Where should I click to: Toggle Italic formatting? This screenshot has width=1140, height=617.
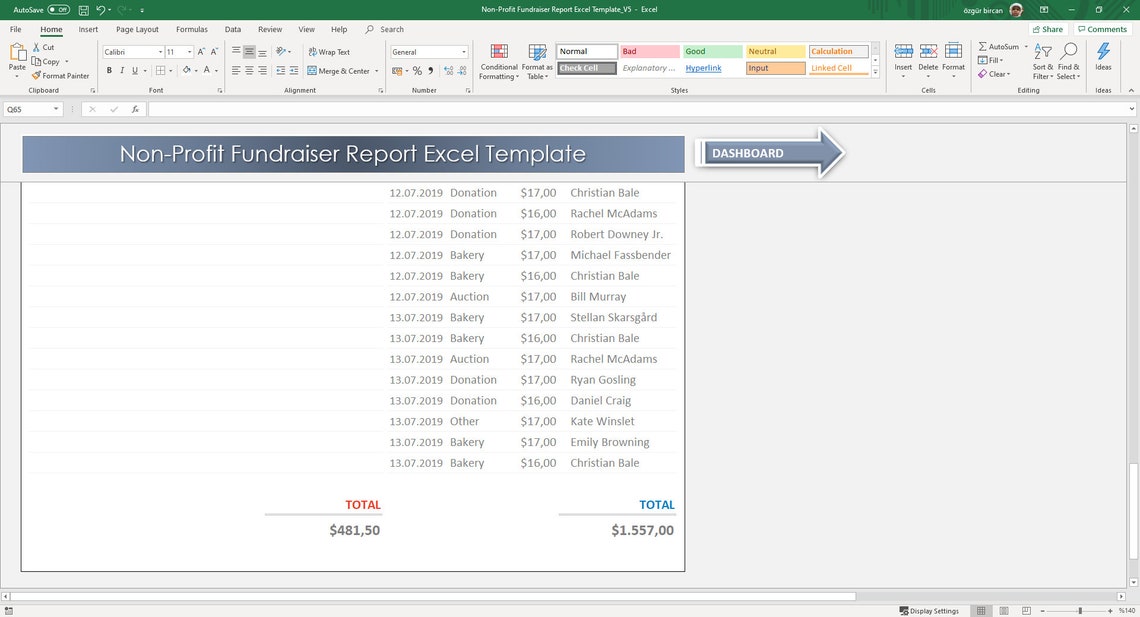point(122,70)
